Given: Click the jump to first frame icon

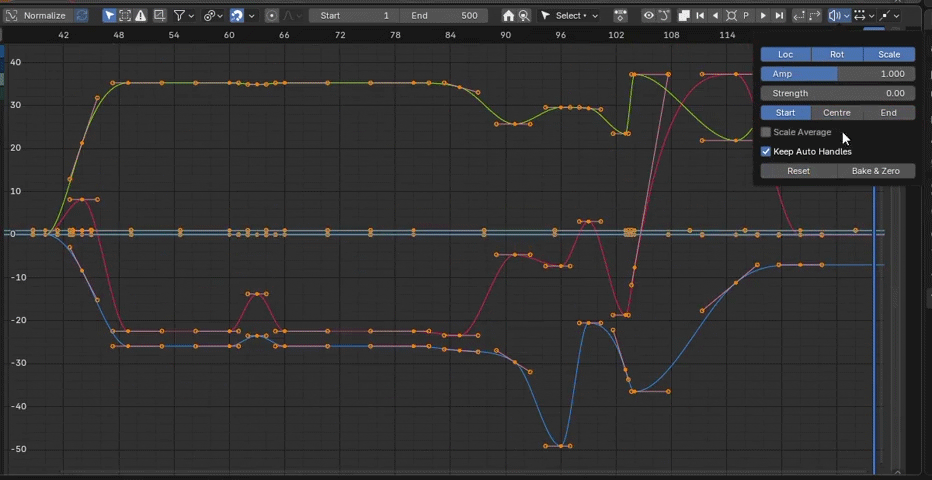Looking at the screenshot, I should [x=699, y=16].
